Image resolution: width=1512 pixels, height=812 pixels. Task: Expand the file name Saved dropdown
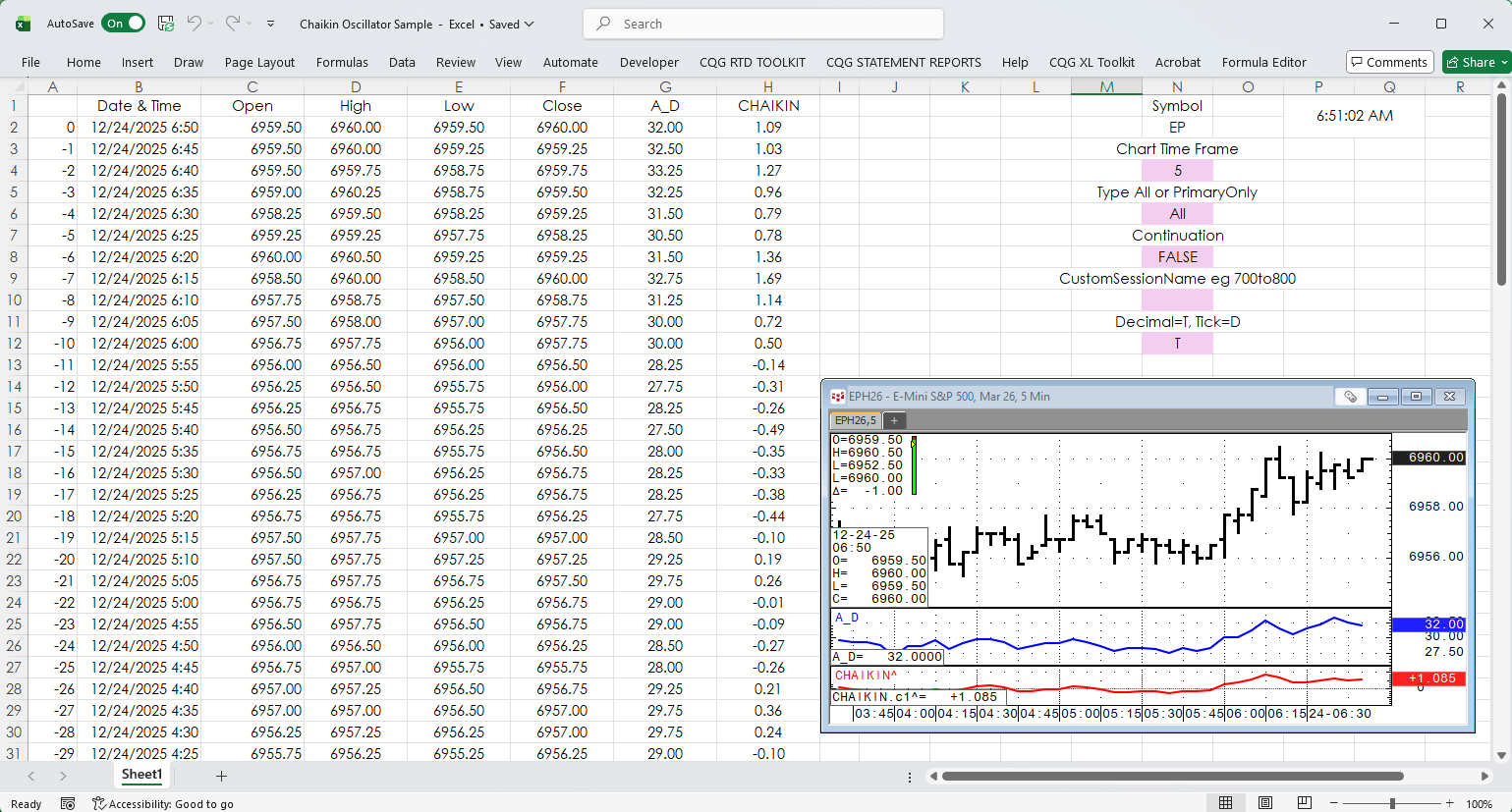(x=529, y=24)
